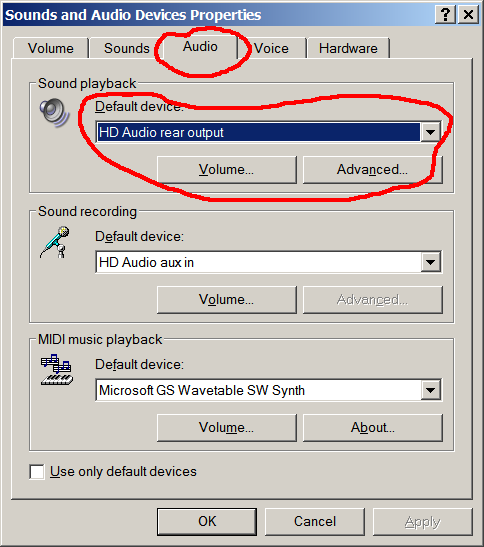Select the Audio tab
Image resolution: width=484 pixels, height=547 pixels.
click(x=200, y=46)
